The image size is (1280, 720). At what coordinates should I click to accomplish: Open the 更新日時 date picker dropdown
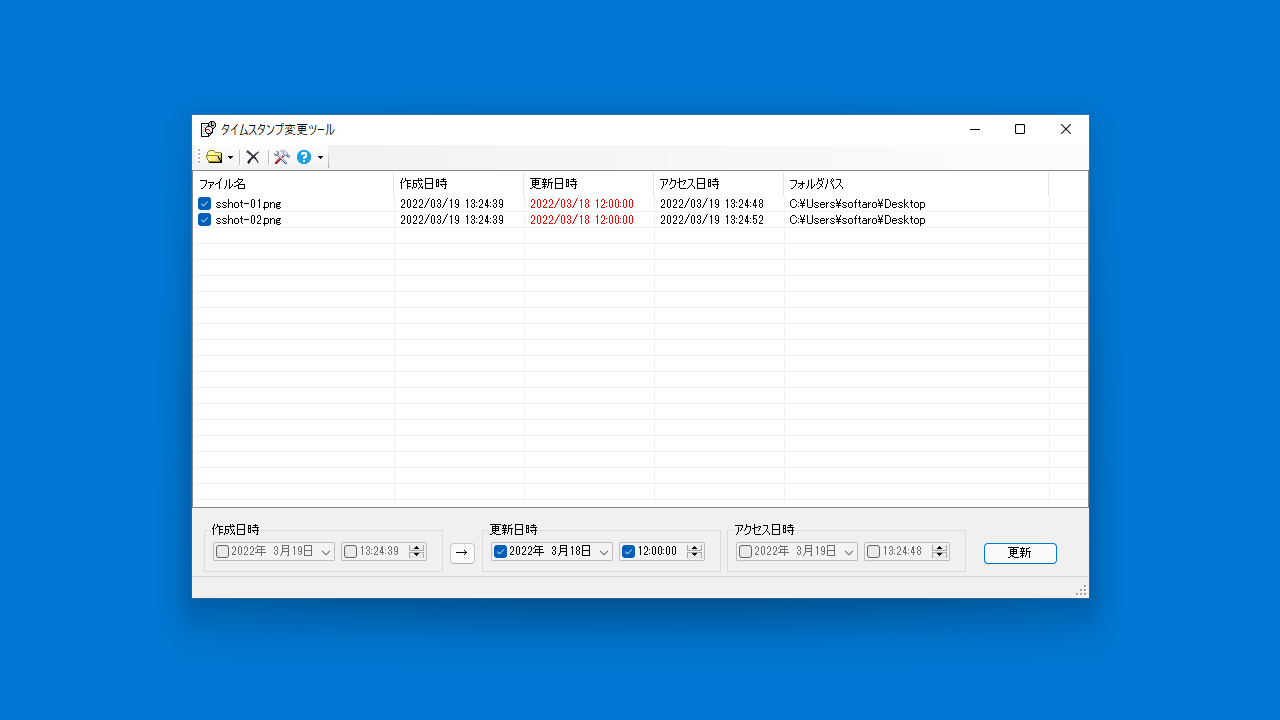[604, 552]
